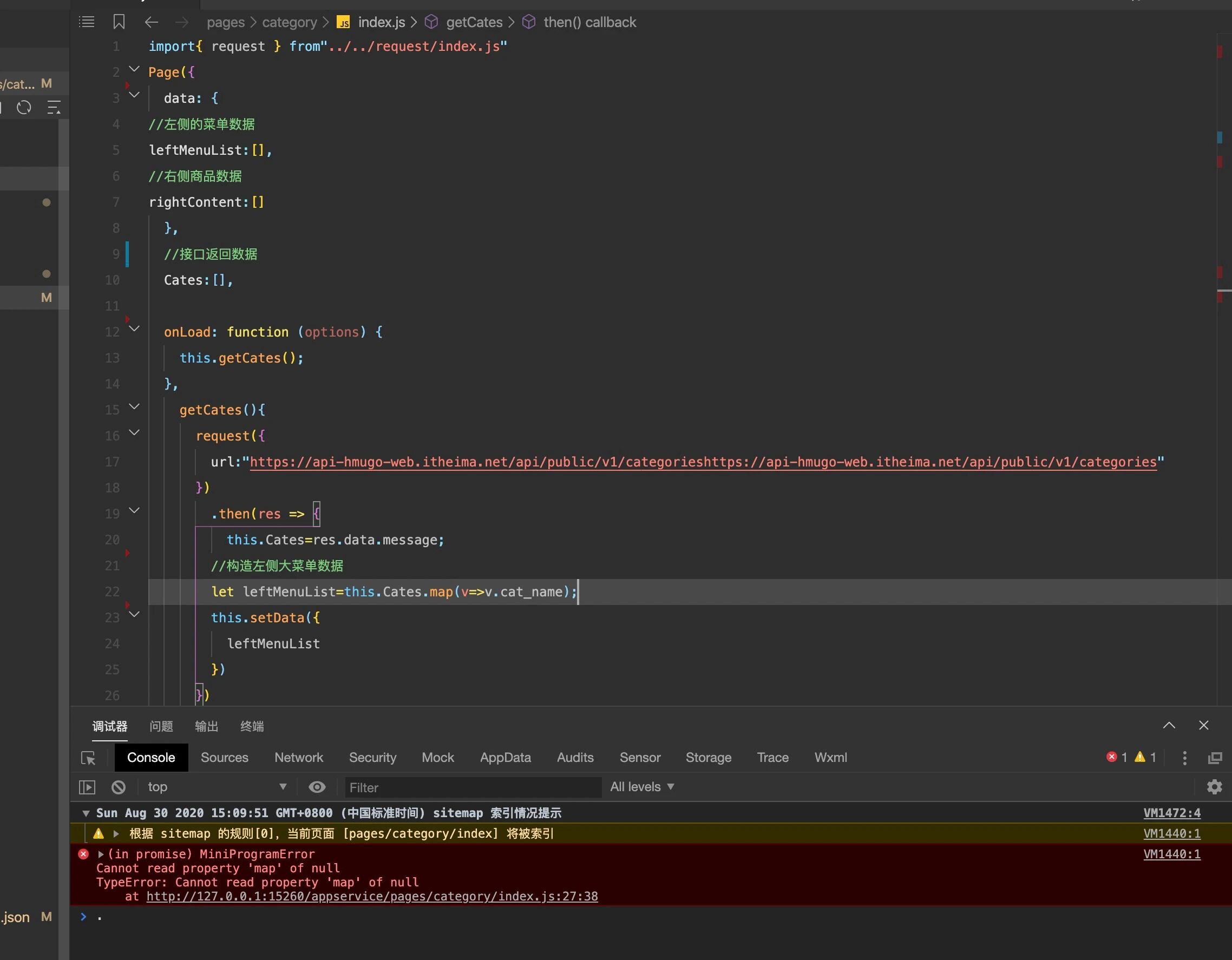Click the console Filter input field
The image size is (1232, 960).
pos(473,787)
